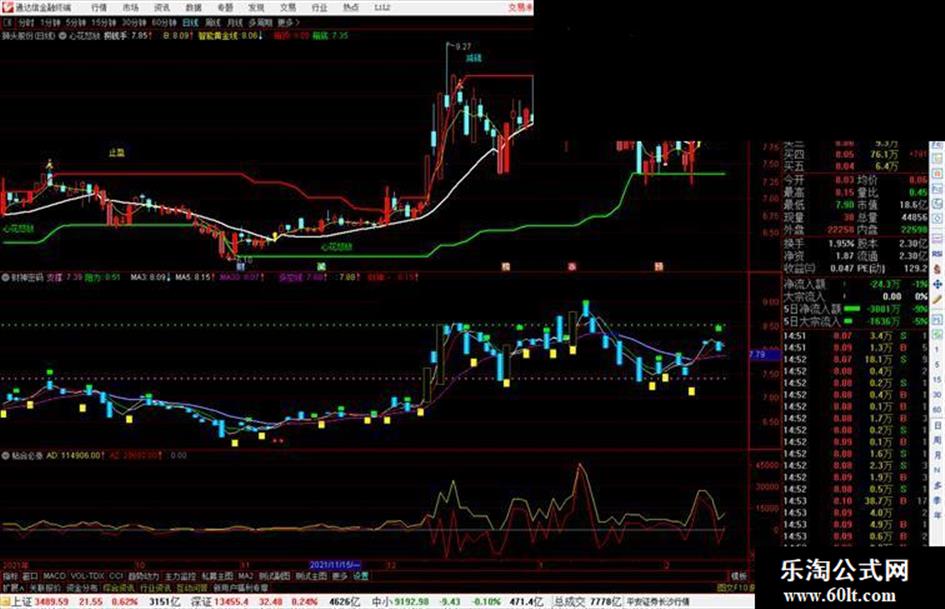Screen dimensions: 945x609
Task: Click the blue move-arrows icon in right toolbar
Action: click(937, 284)
